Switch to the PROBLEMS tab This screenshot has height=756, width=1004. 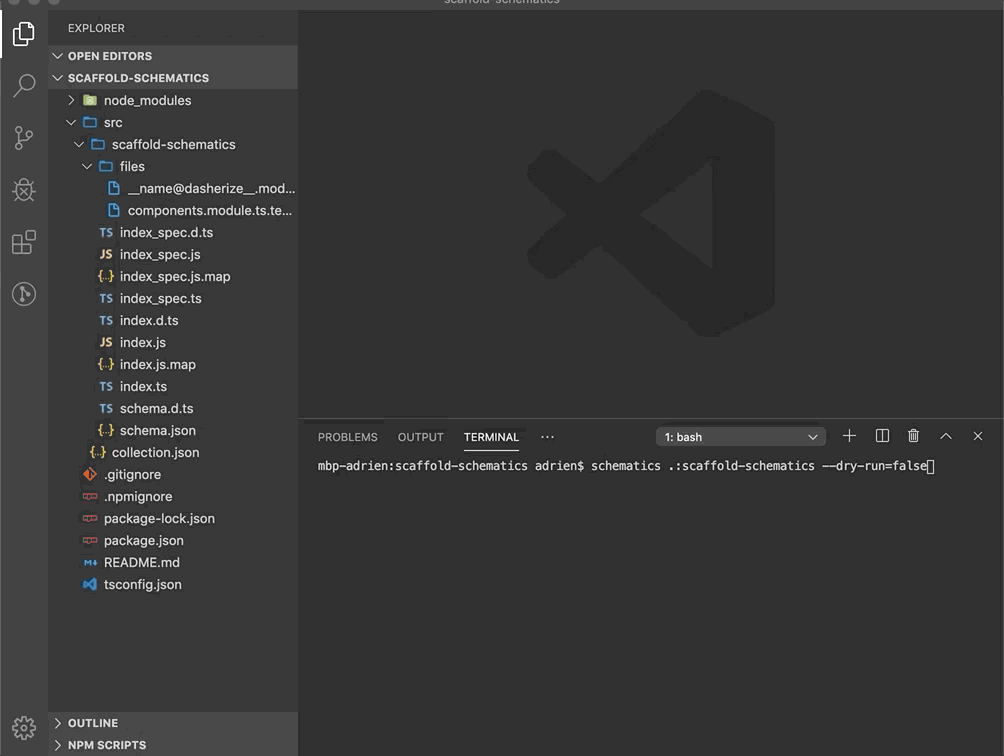[x=348, y=437]
